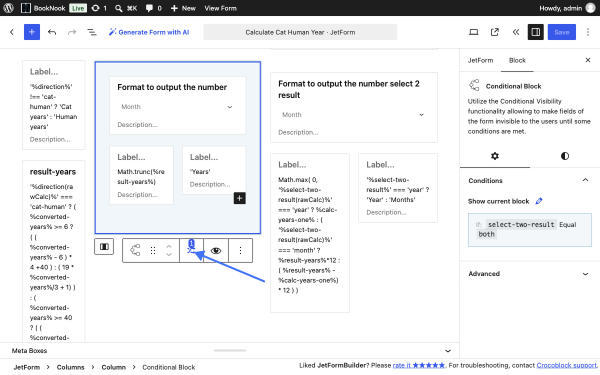Click the Live status badge
Viewport: 600px width, 375px height.
click(x=78, y=8)
